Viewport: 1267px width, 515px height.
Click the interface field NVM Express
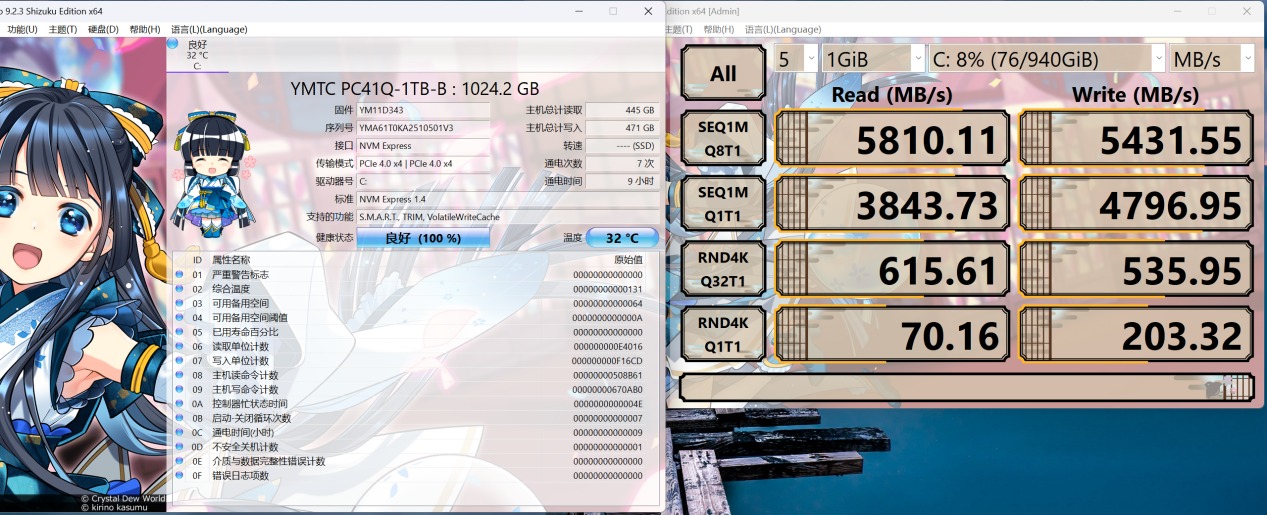(x=424, y=146)
